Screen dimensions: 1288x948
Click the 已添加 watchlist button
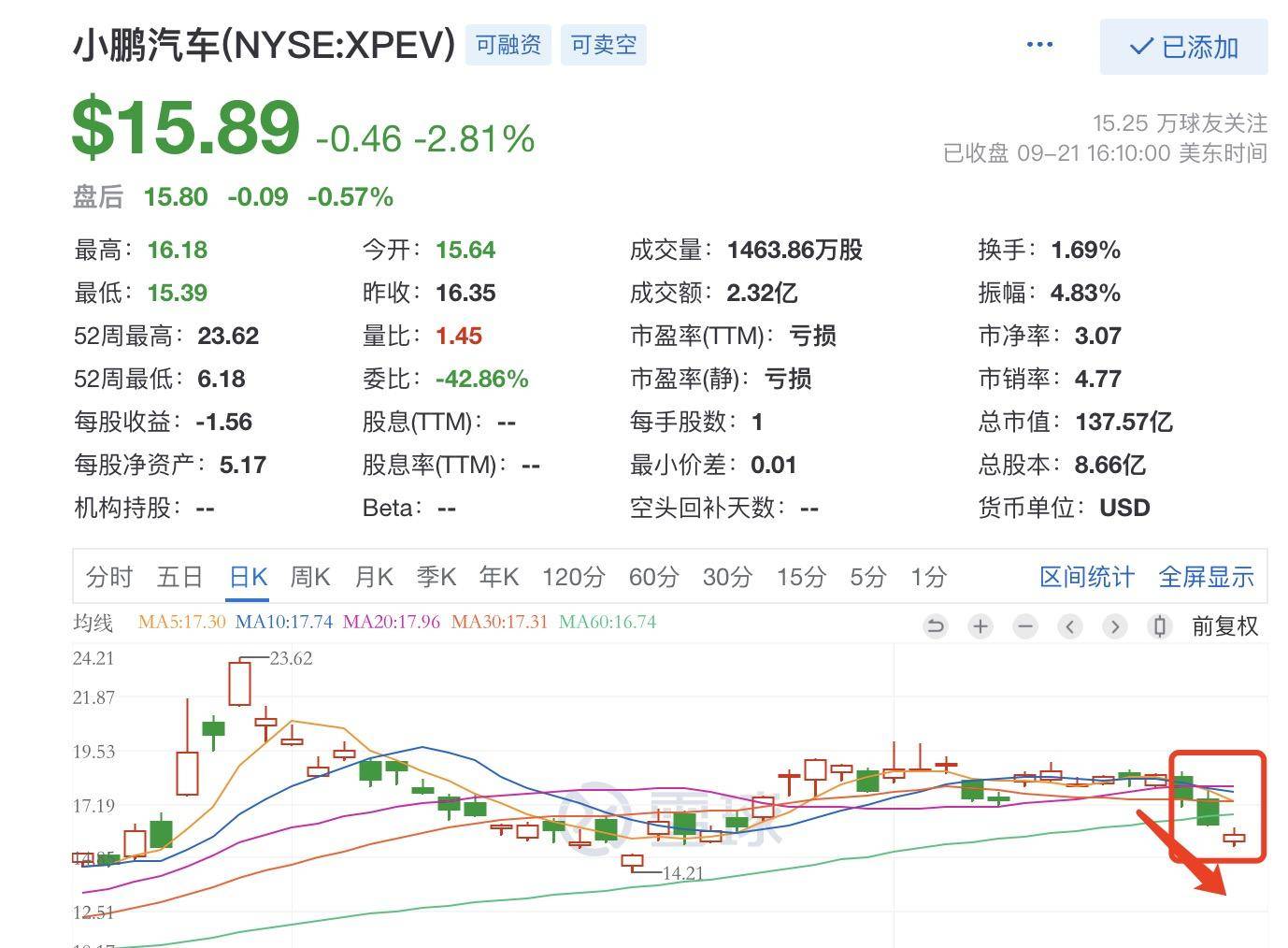coord(1183,47)
